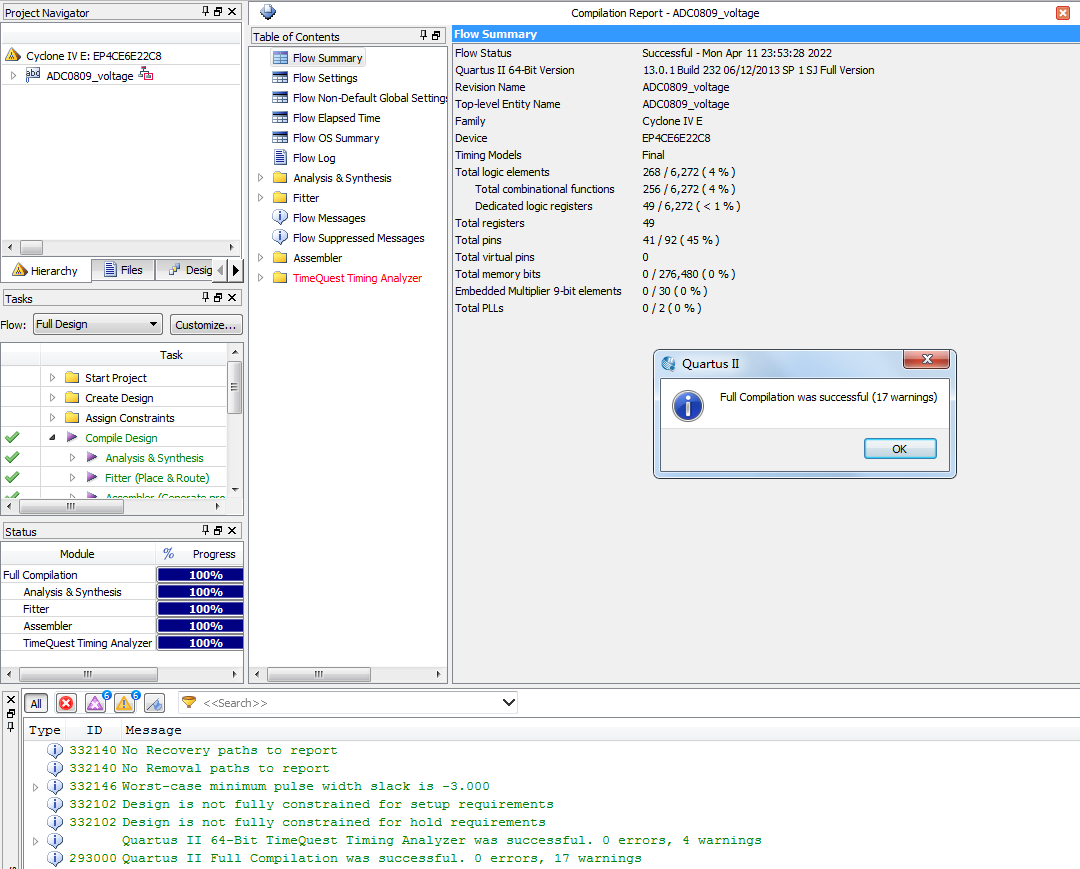Viewport: 1080px width, 869px height.
Task: Expand ADC0809_voltage entity in hierarchy
Action: (x=13, y=76)
